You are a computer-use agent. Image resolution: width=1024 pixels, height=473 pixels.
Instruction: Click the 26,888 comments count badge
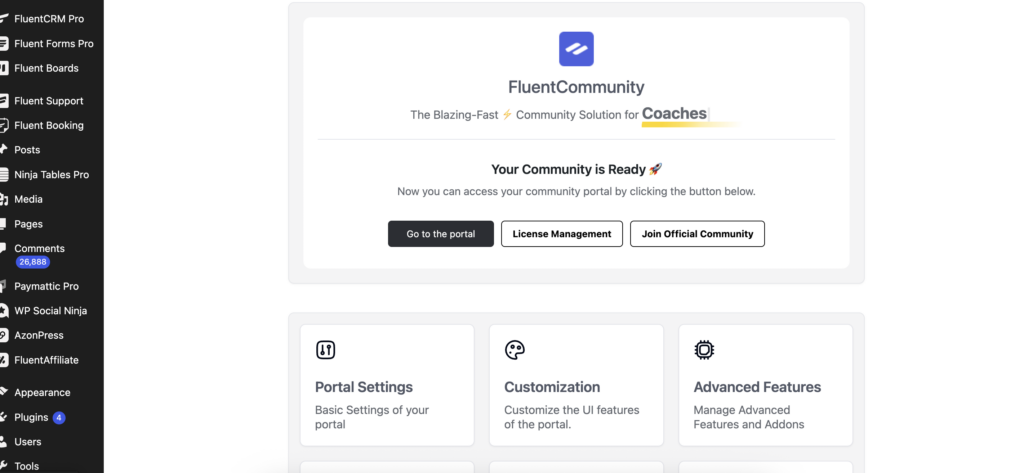tap(33, 262)
